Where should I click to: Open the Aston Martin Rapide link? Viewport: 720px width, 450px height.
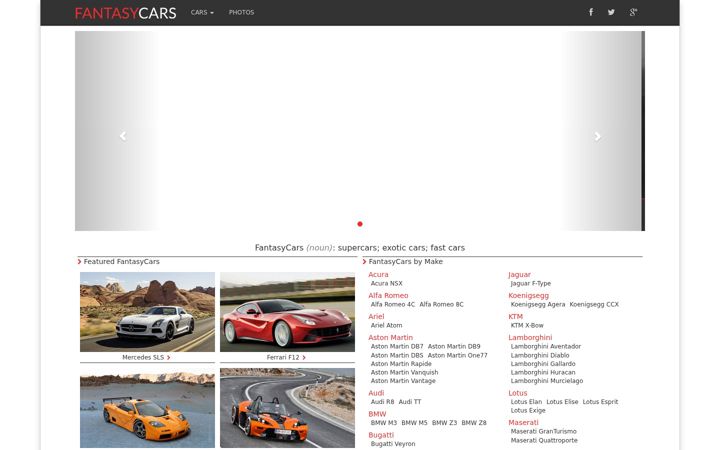(x=401, y=364)
